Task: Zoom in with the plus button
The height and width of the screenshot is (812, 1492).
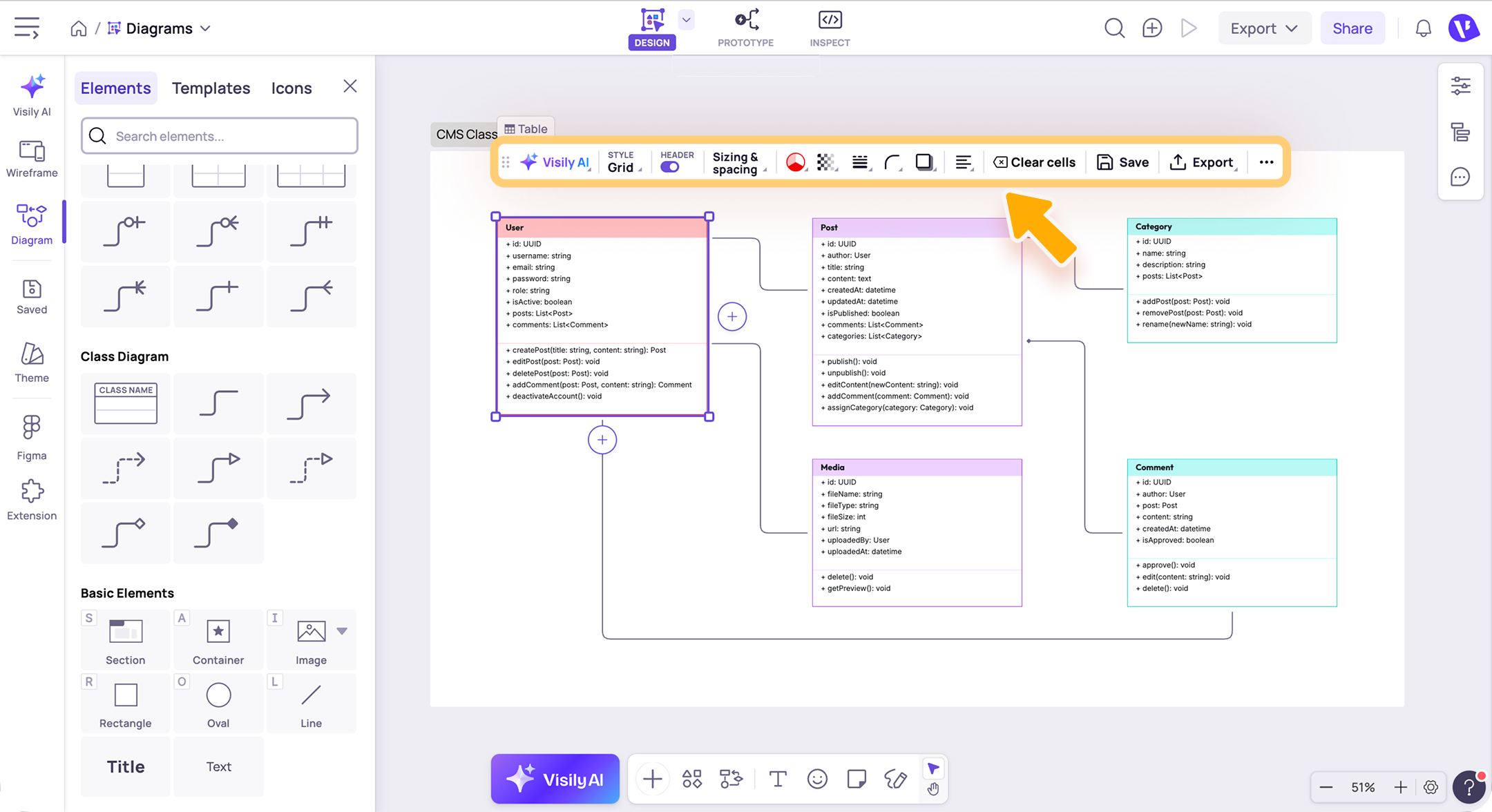Action: tap(1400, 787)
